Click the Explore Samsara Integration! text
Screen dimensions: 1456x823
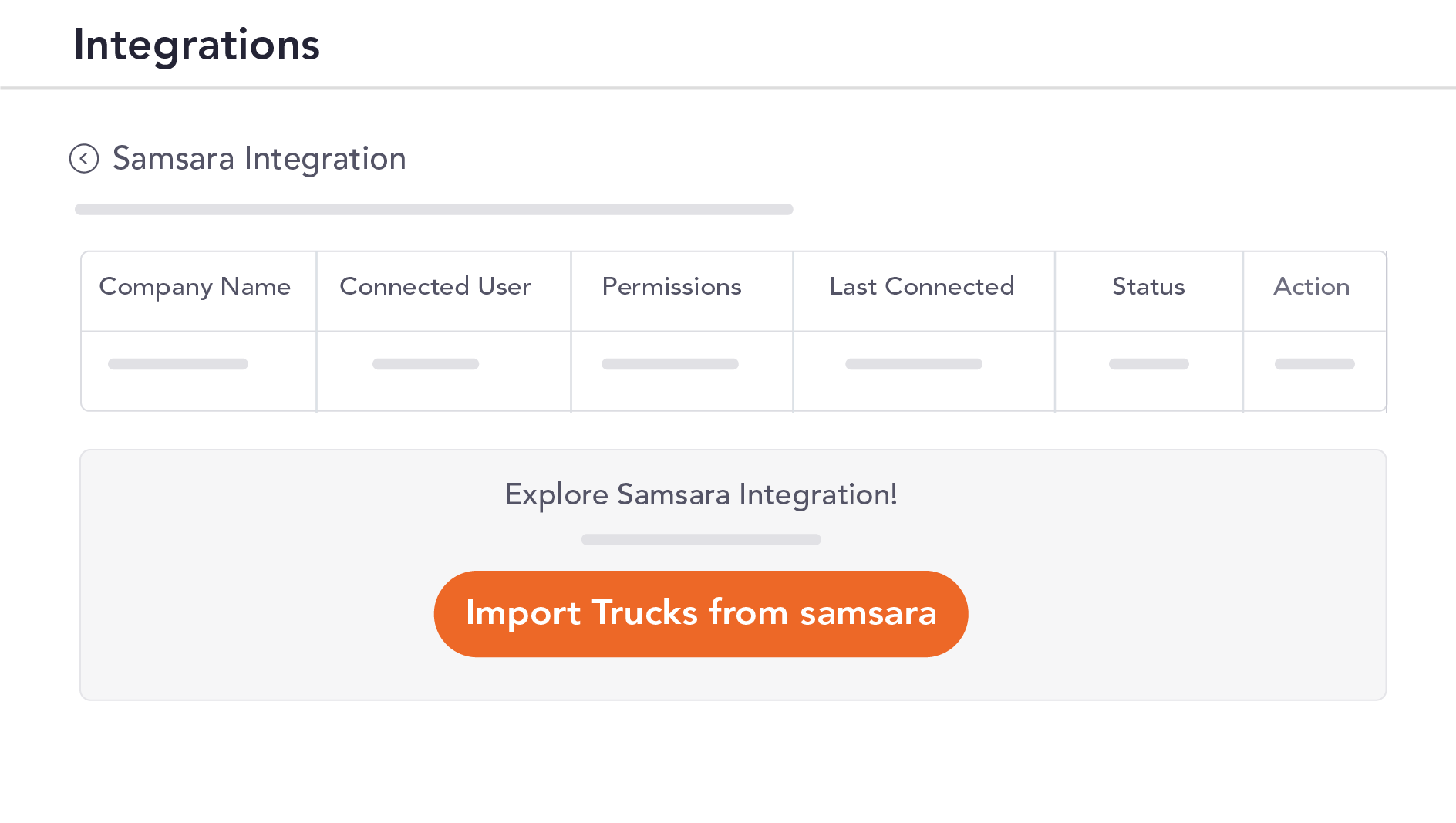click(701, 495)
